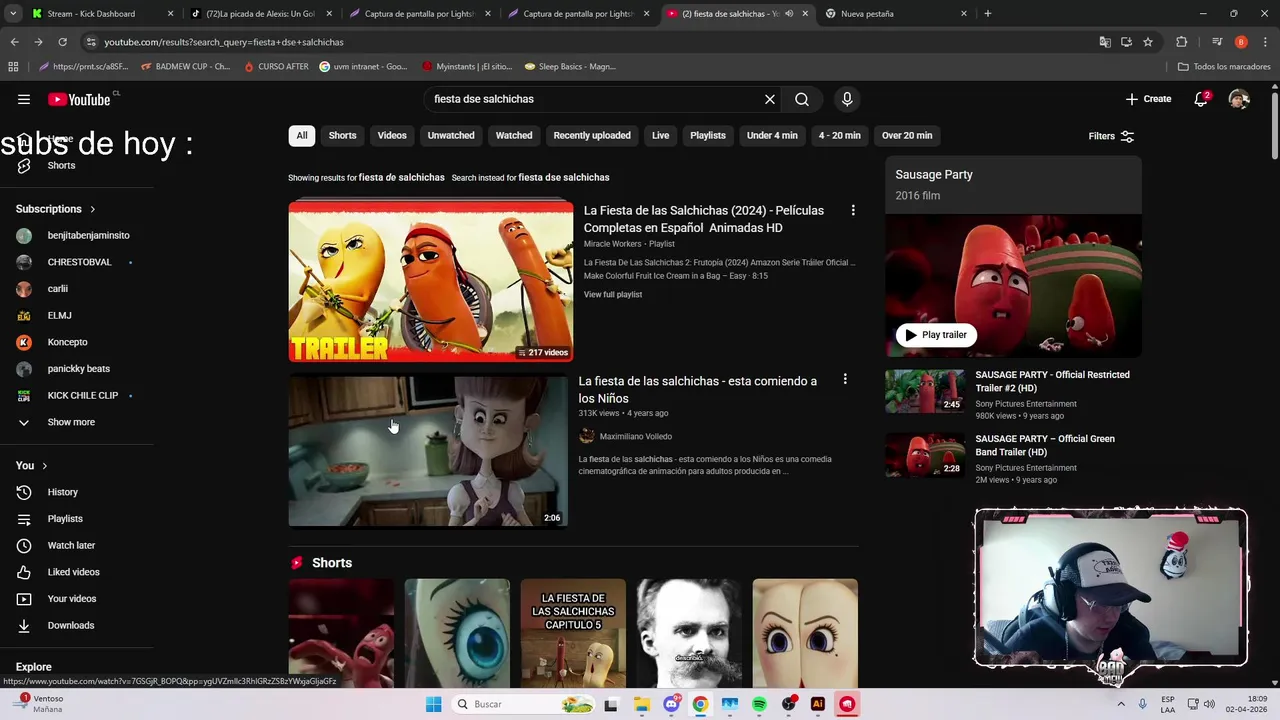Open SAUSAGE PARTY Official Restricted Trailer #2
Image resolution: width=1280 pixels, height=720 pixels.
coord(1052,381)
